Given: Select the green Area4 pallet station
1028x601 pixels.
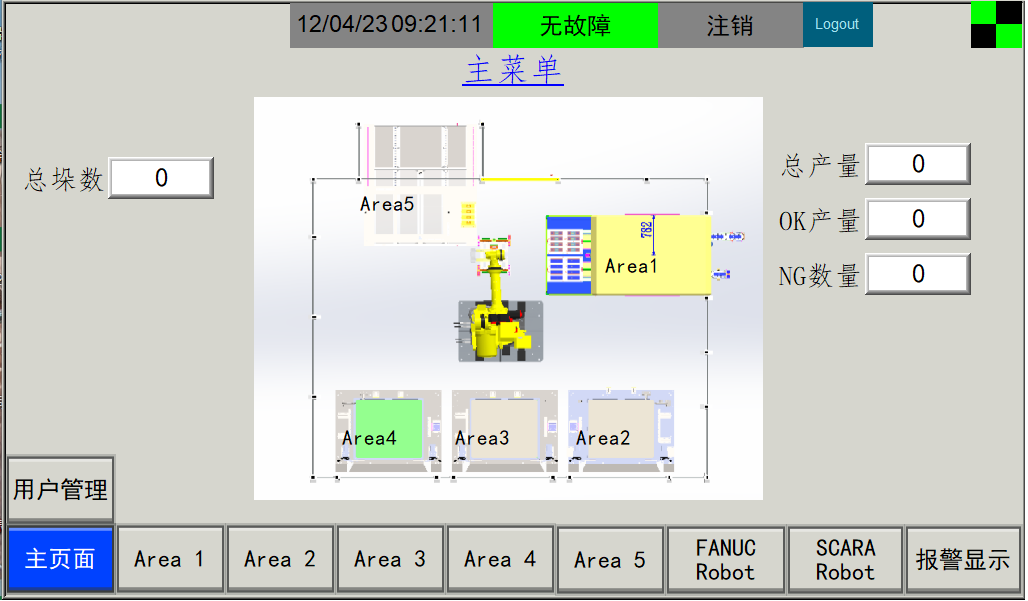Looking at the screenshot, I should click(x=388, y=428).
